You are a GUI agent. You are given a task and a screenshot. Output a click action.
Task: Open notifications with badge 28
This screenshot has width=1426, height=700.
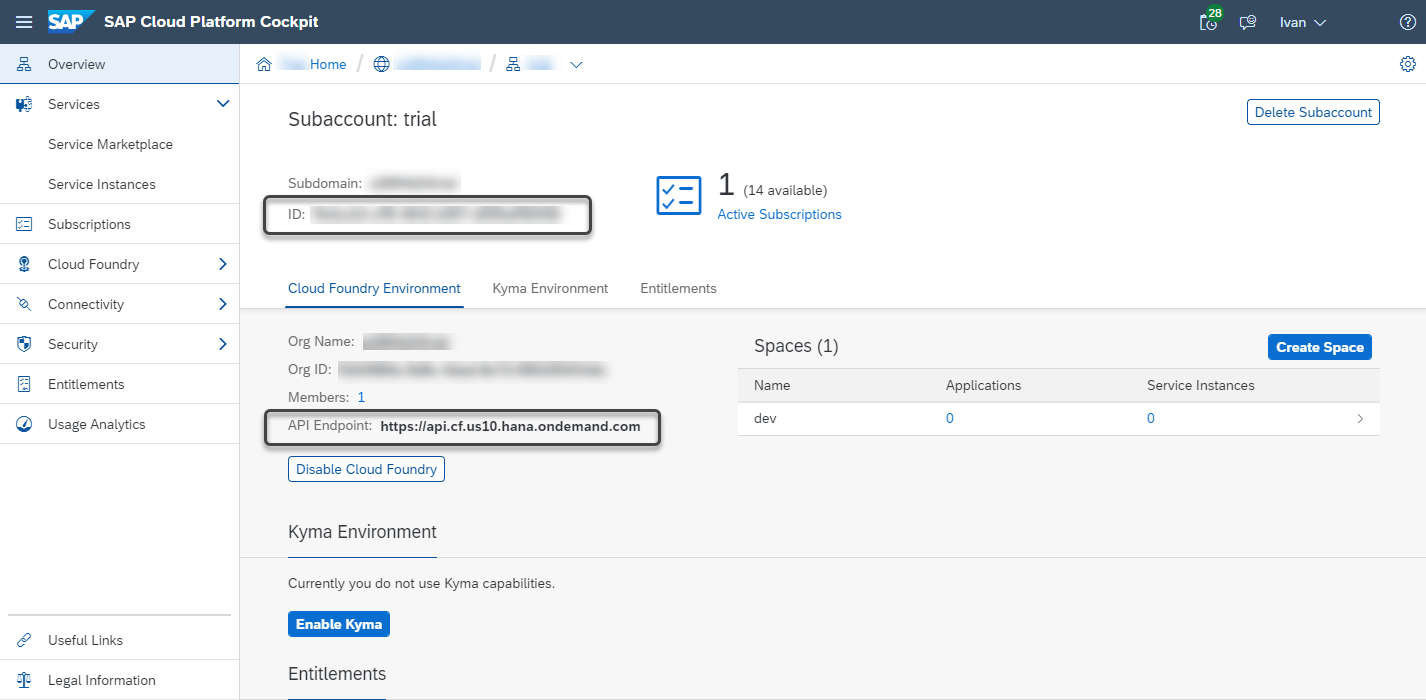[x=1210, y=21]
